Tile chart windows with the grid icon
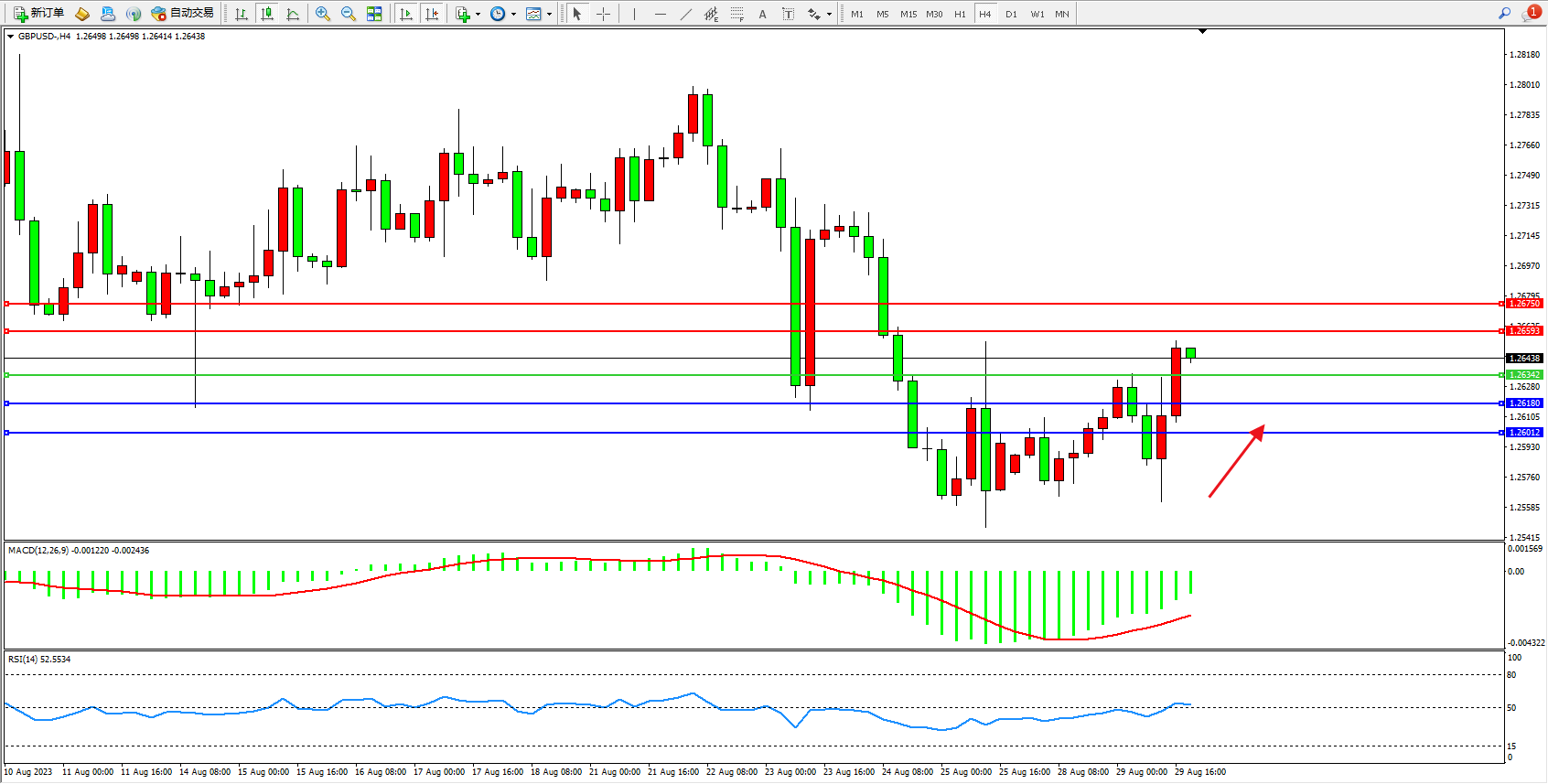 (374, 14)
